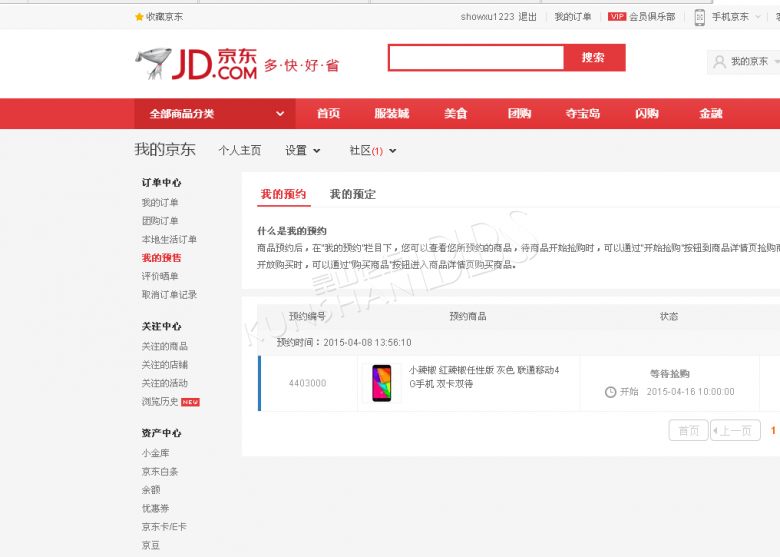Open 团购订单 in the sidebar

[x=160, y=221]
